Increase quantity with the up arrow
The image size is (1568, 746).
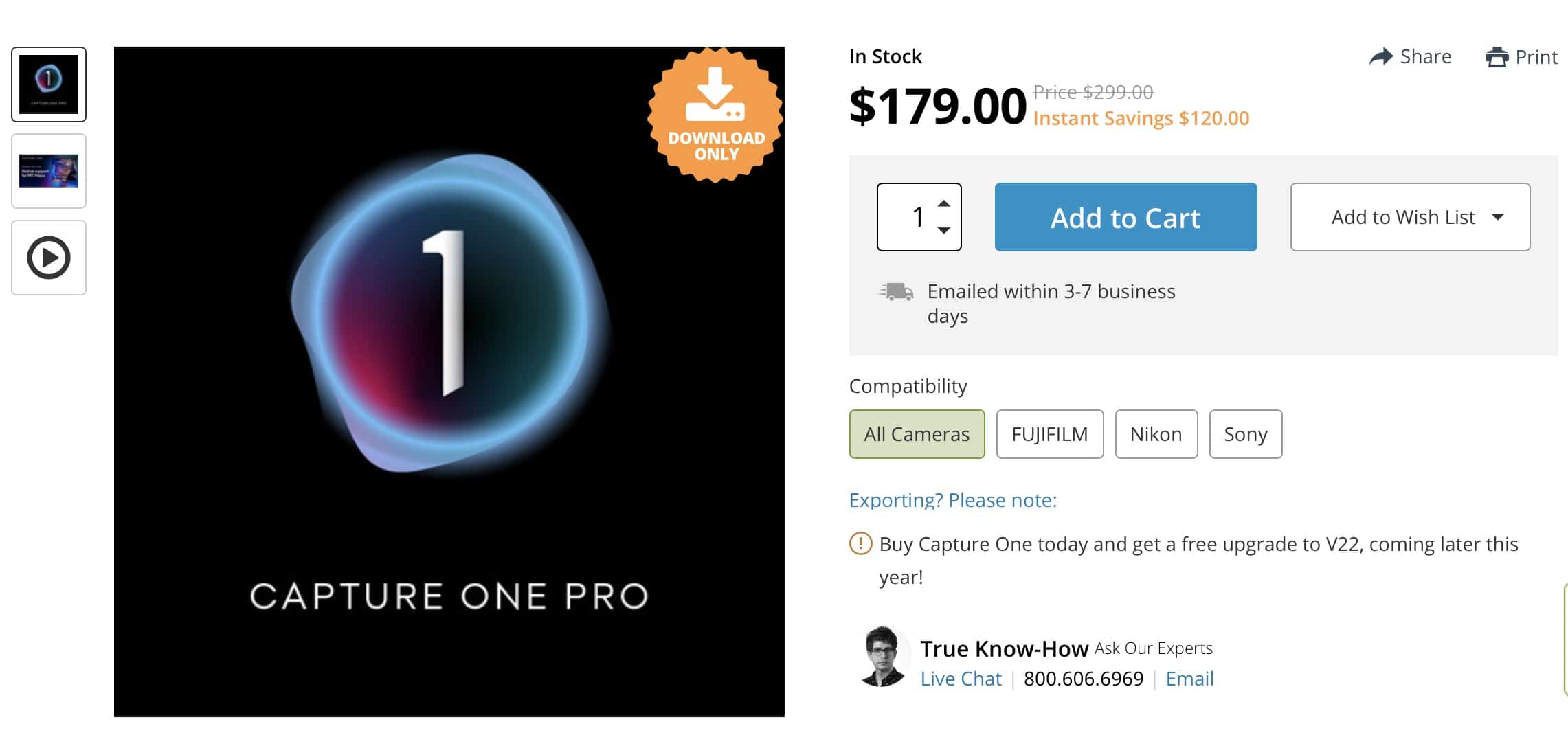944,203
